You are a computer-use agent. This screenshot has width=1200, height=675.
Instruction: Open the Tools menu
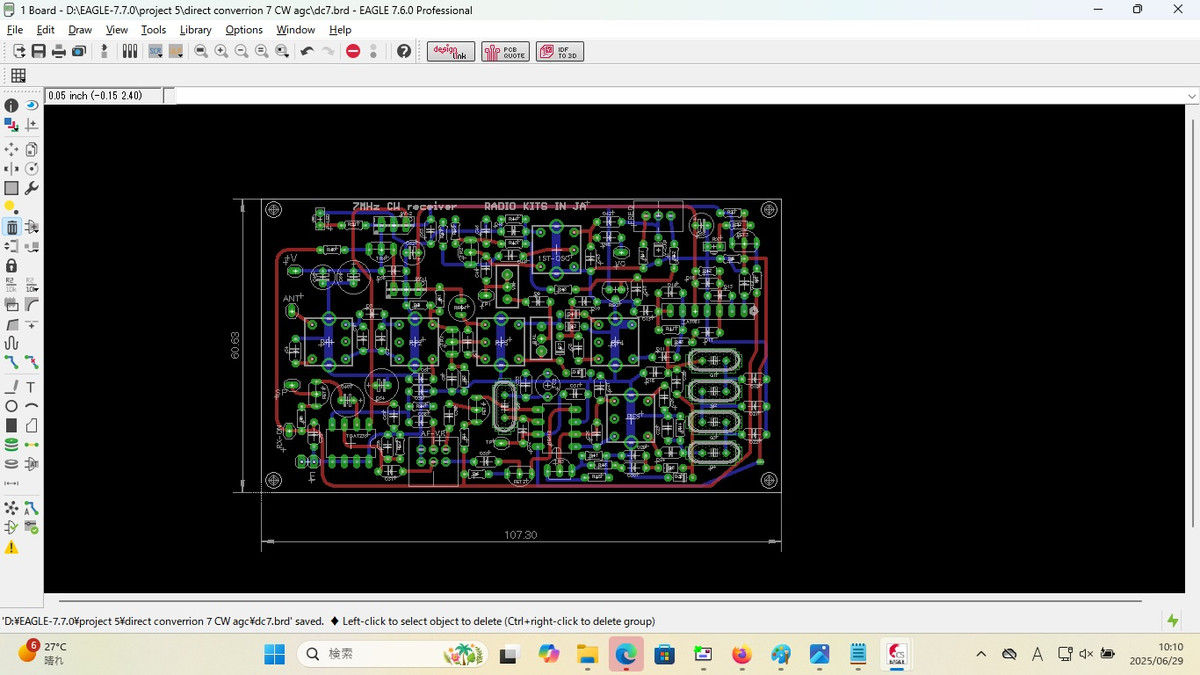(x=153, y=30)
